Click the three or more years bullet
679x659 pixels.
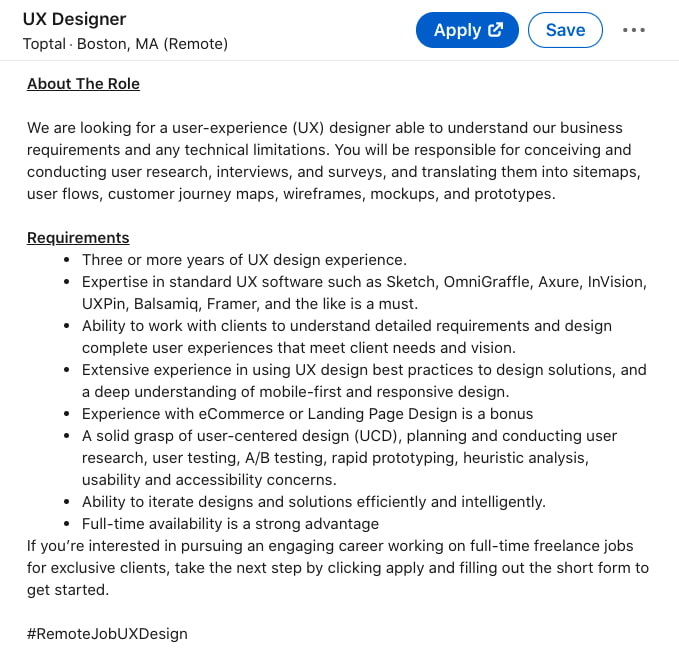pos(244,260)
